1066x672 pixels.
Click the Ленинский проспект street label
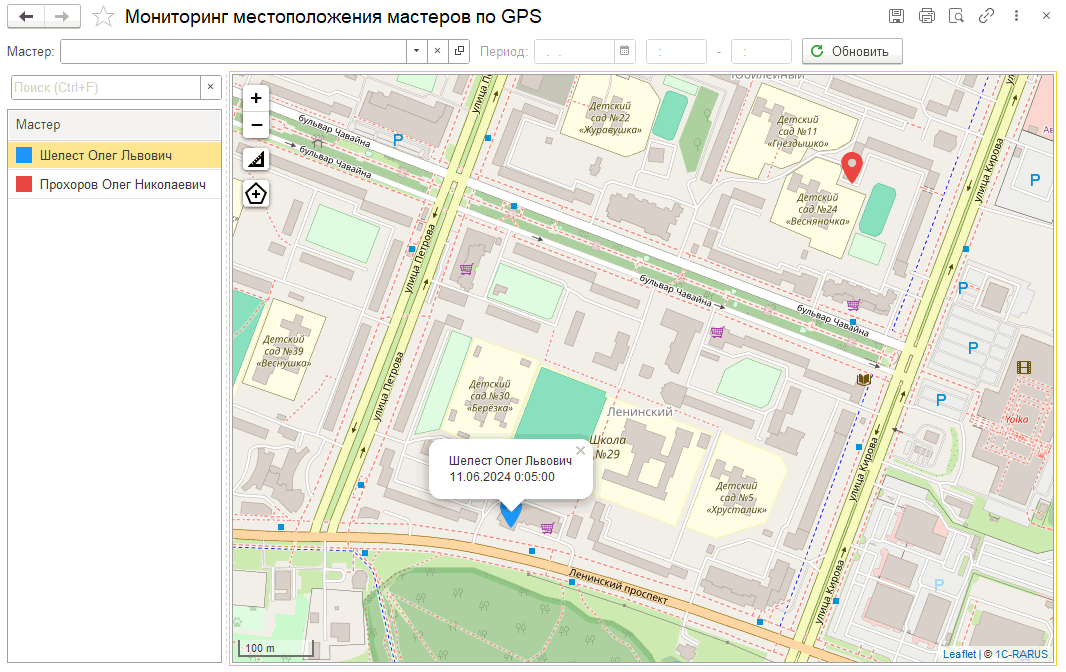point(619,587)
